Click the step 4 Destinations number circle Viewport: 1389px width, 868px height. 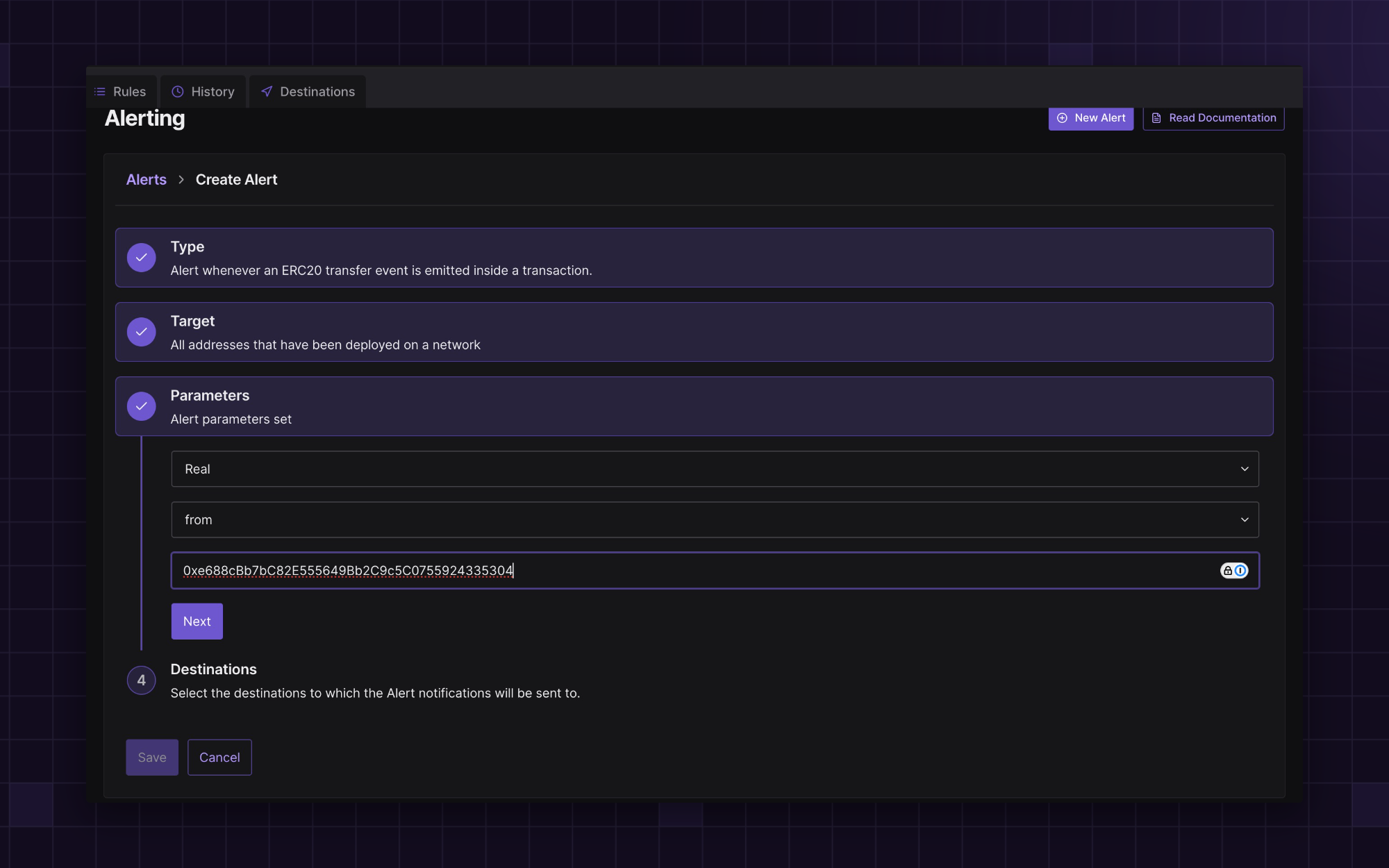[141, 681]
